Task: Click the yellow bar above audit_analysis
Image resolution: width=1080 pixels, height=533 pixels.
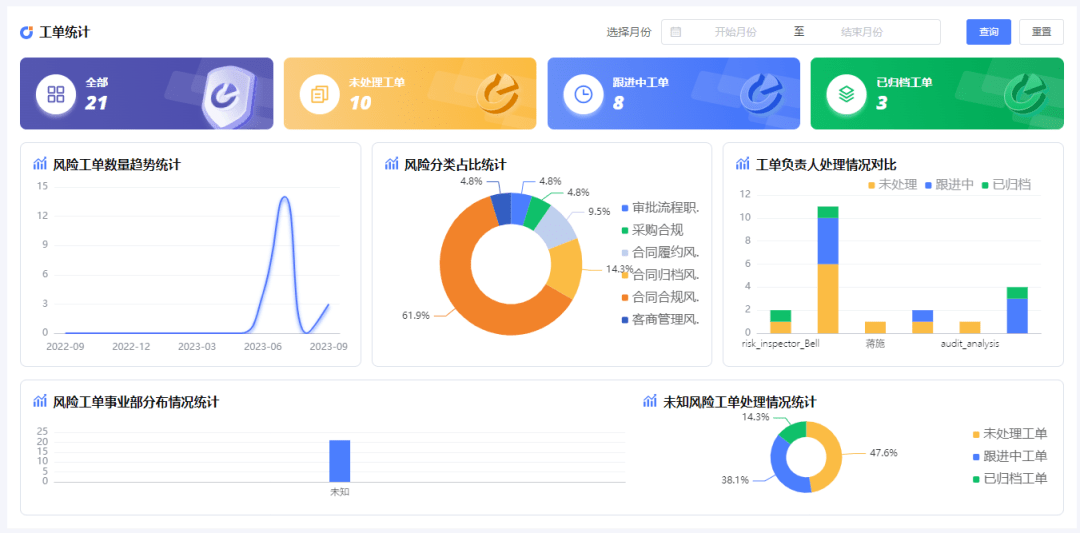Action: coord(969,328)
